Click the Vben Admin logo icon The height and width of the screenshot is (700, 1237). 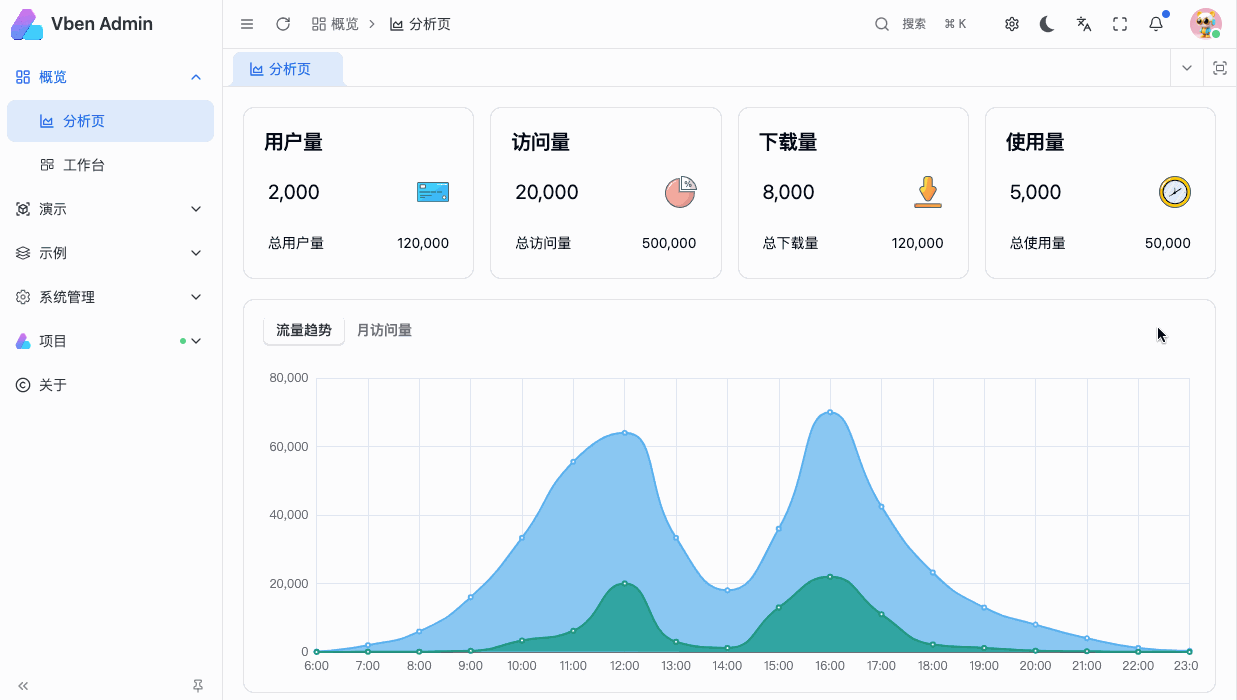(27, 24)
